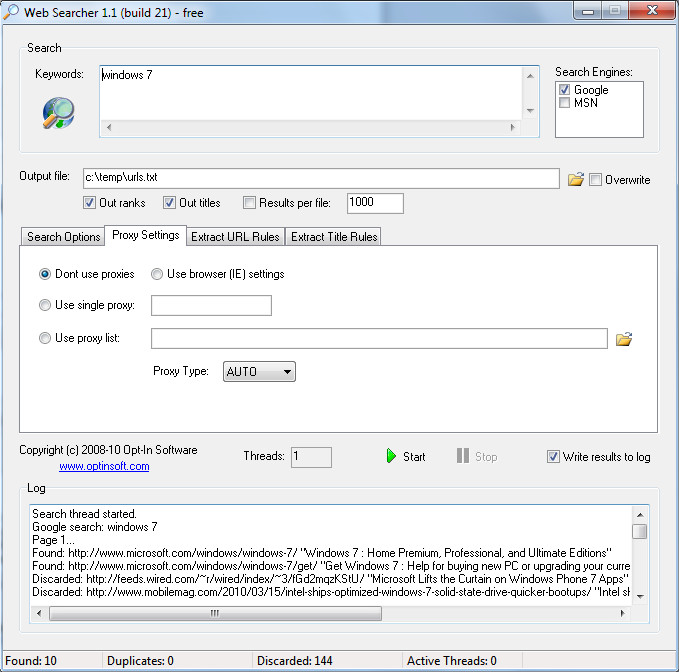Click the mobilemag.com Discarded log line

[331, 592]
